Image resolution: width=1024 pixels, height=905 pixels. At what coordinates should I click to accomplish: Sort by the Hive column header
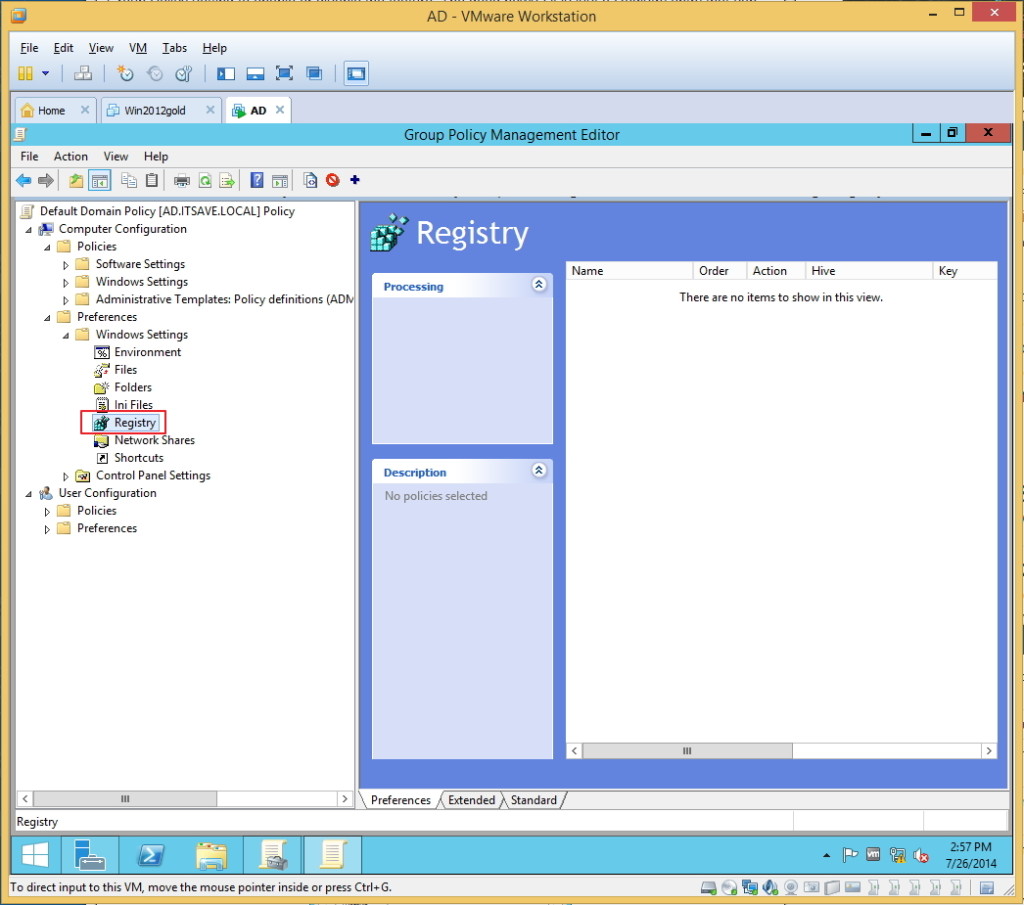(869, 271)
